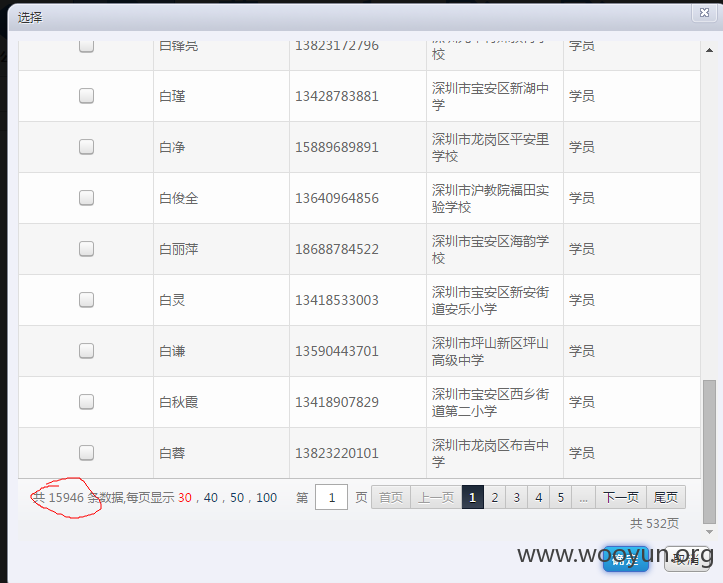The image size is (723, 583).
Task: Click the name 白瑾
Action: (x=172, y=96)
